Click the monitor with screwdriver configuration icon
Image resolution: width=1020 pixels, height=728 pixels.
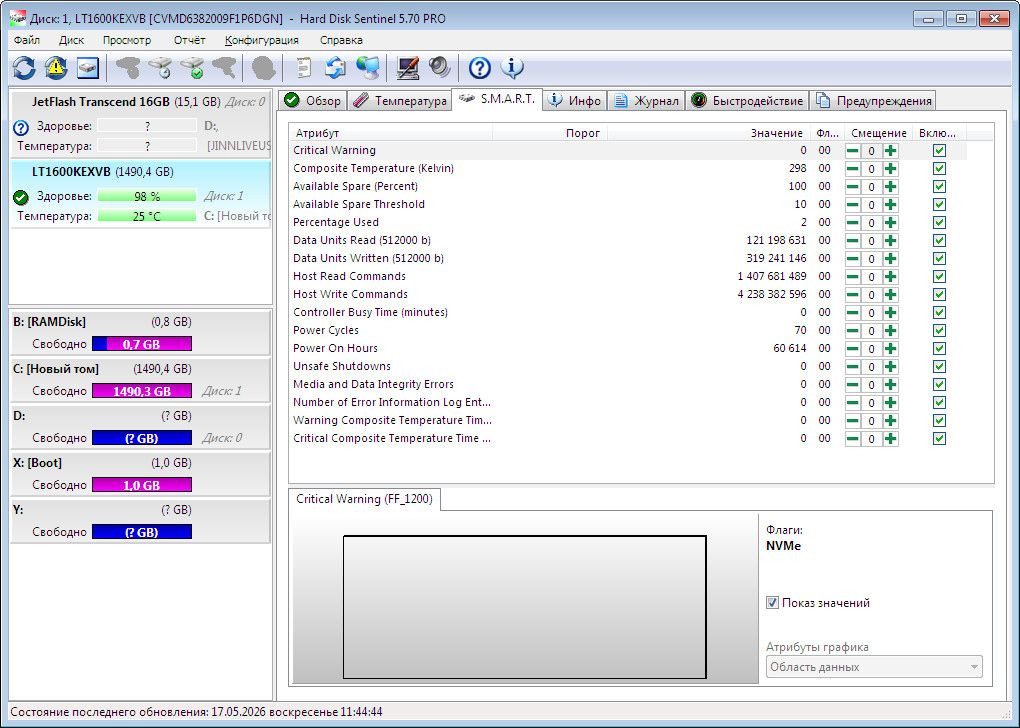pos(408,68)
